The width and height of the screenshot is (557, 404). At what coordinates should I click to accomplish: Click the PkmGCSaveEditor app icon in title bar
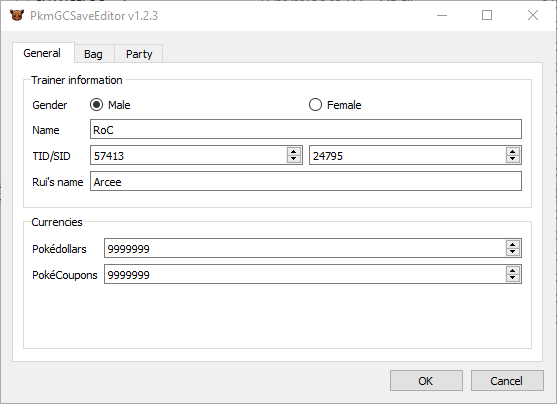pyautogui.click(x=17, y=15)
